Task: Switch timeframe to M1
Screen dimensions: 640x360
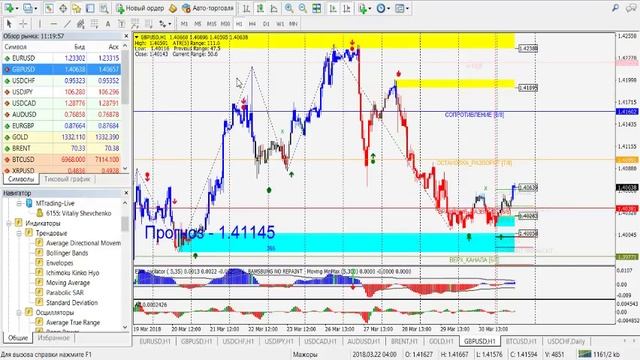Action: pos(184,24)
